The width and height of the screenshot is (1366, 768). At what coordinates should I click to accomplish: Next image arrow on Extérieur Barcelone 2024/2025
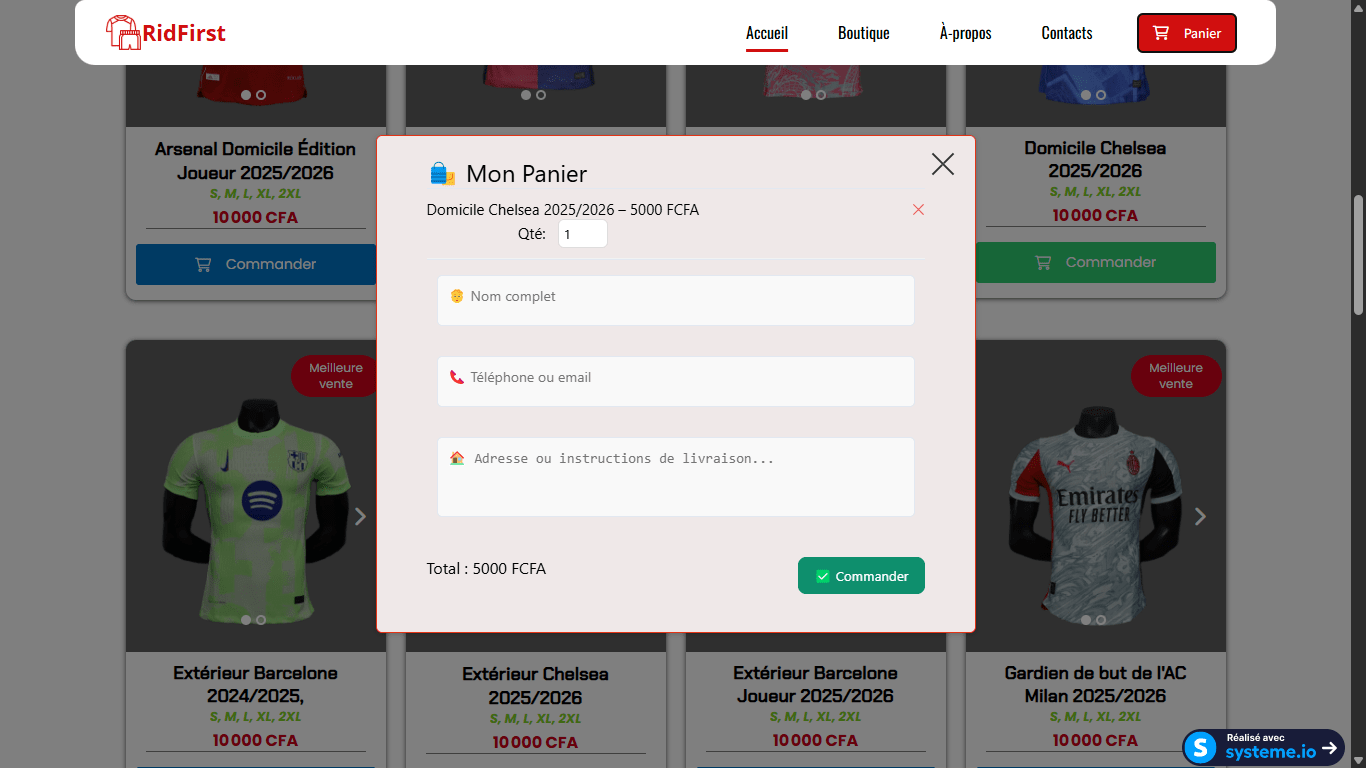click(x=360, y=516)
